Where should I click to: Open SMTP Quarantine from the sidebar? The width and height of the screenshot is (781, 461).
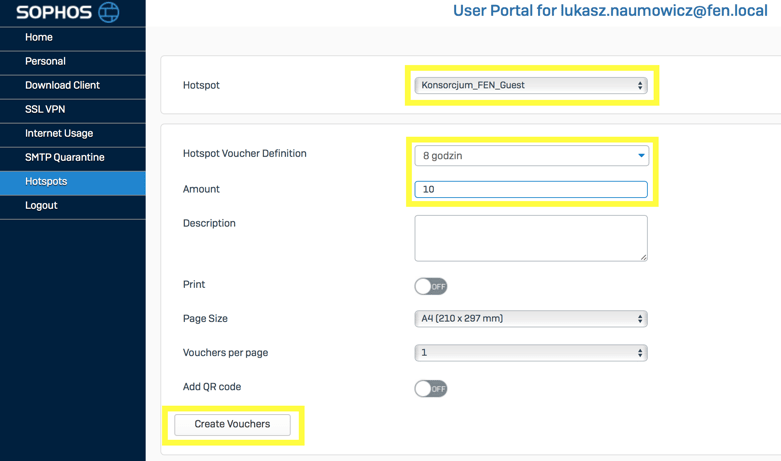[x=64, y=157]
